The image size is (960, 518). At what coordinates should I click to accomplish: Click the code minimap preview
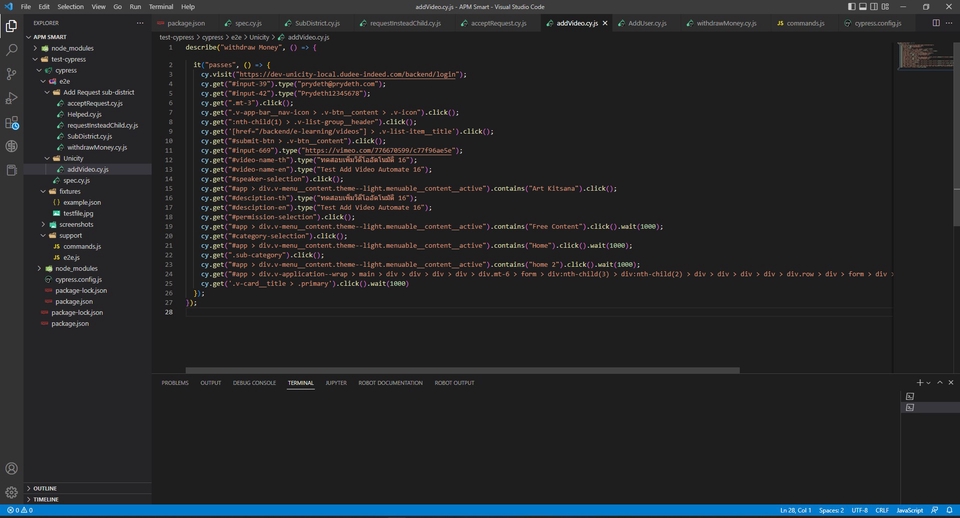[924, 55]
